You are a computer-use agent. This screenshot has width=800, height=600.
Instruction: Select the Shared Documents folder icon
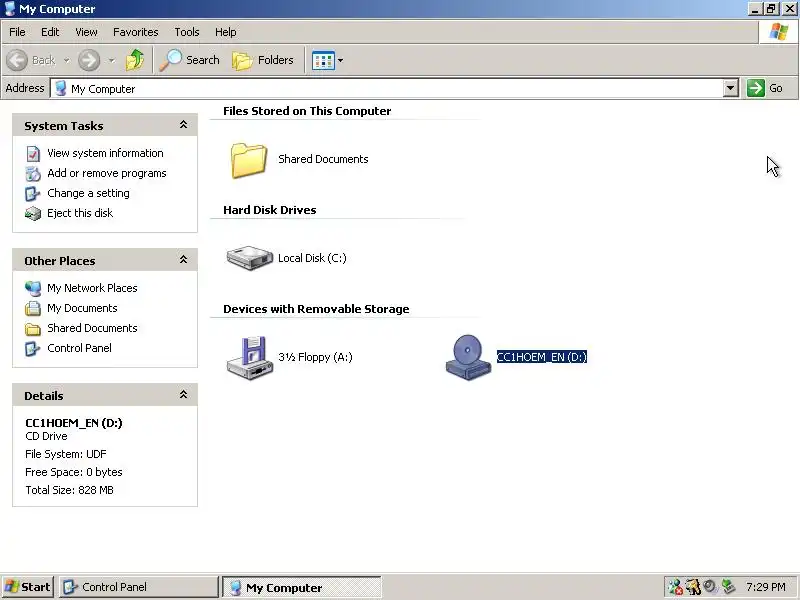248,160
